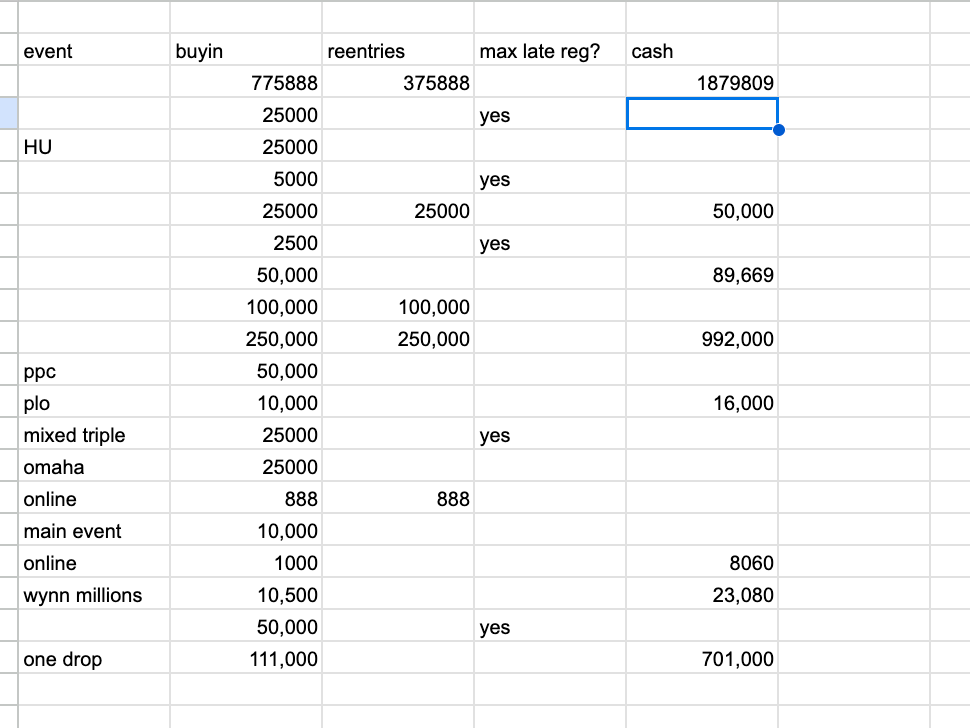970x728 pixels.
Task: Select the 'one drop' event cell
Action: (x=94, y=658)
